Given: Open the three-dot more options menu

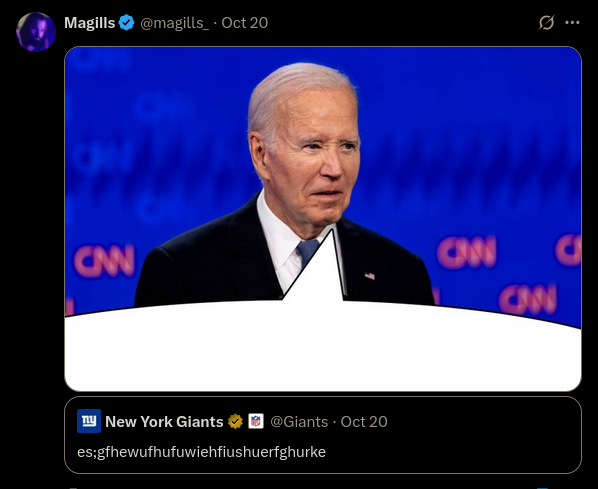Looking at the screenshot, I should point(572,23).
